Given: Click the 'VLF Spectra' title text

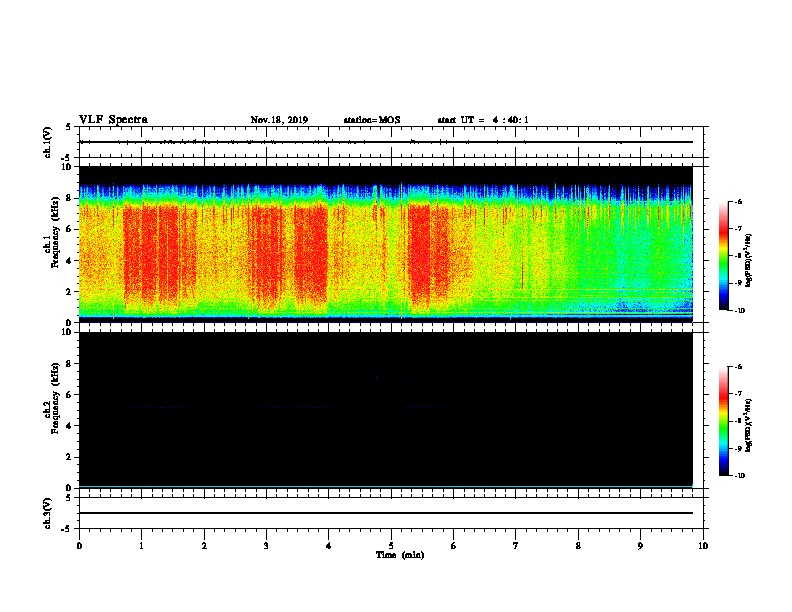Looking at the screenshot, I should pos(113,120).
